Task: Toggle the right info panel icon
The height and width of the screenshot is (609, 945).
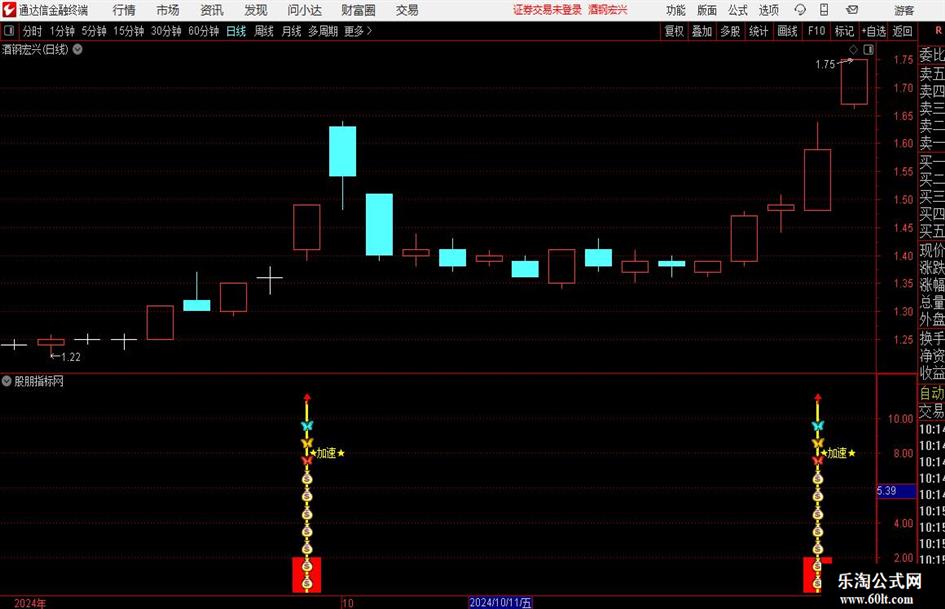Action: (868, 49)
